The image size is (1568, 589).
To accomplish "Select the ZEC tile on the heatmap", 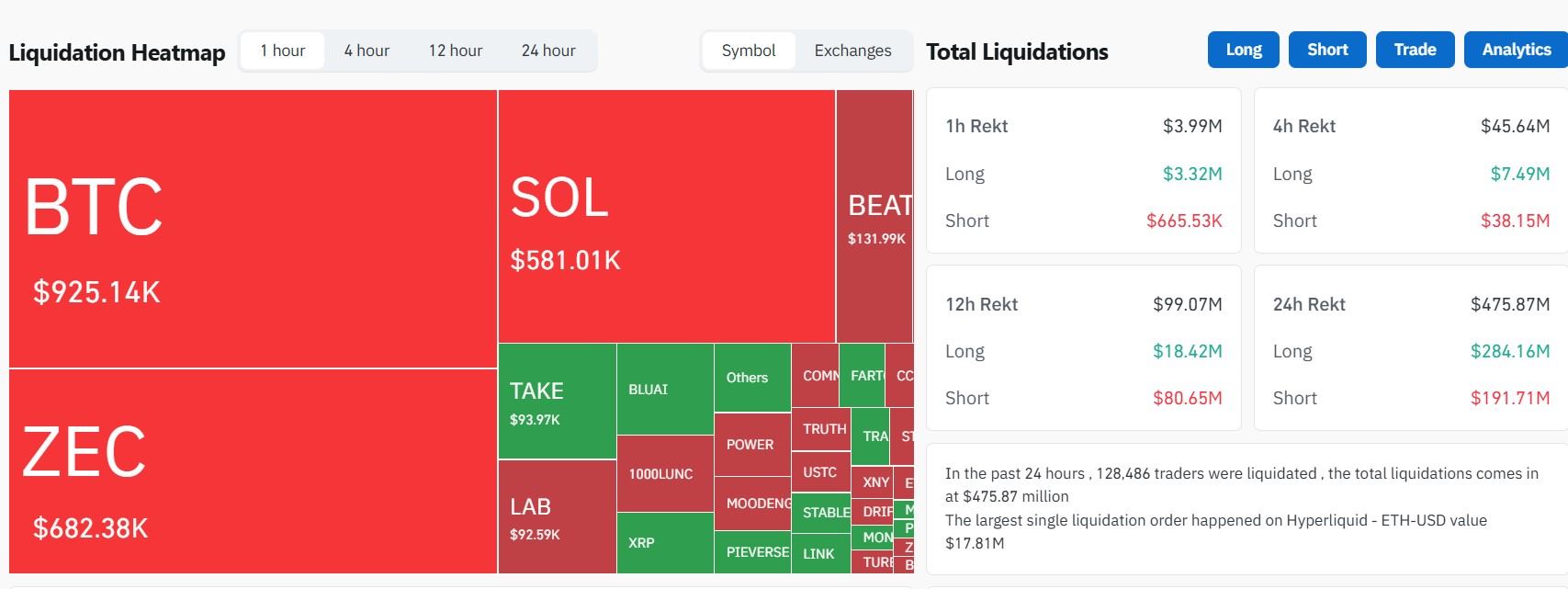I will pyautogui.click(x=248, y=478).
